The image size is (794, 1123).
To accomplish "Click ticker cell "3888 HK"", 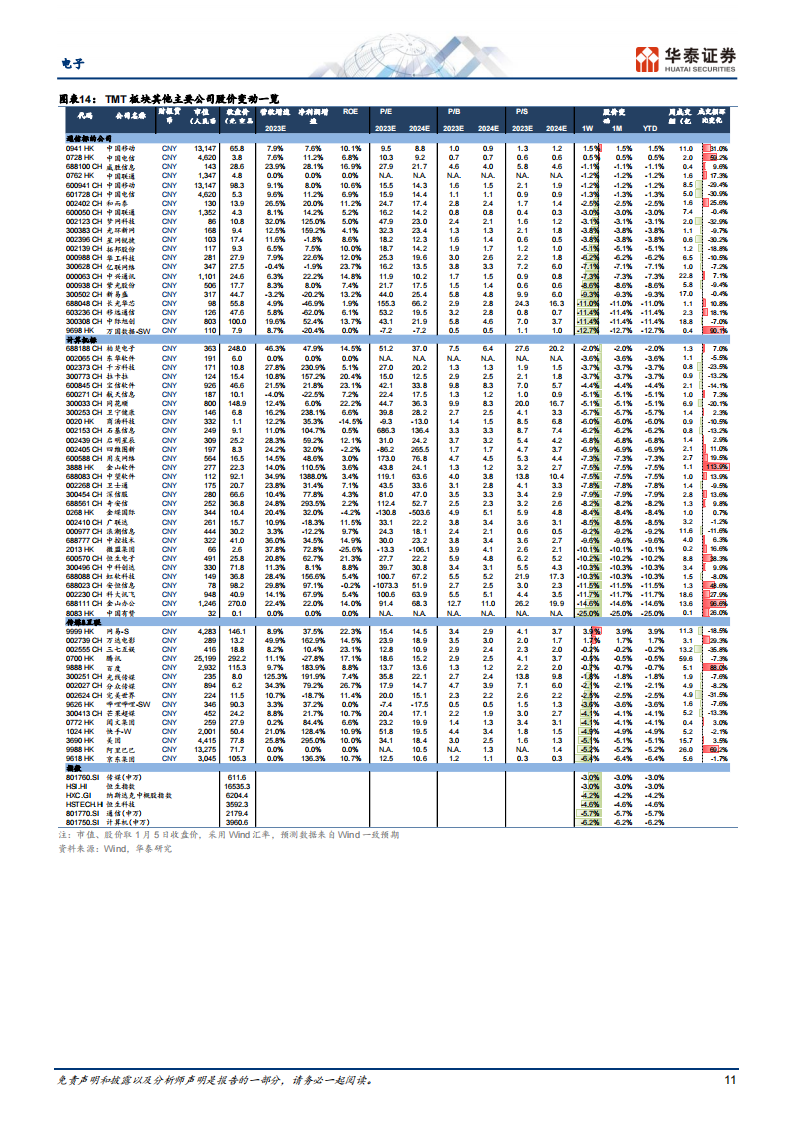I will tap(79, 467).
